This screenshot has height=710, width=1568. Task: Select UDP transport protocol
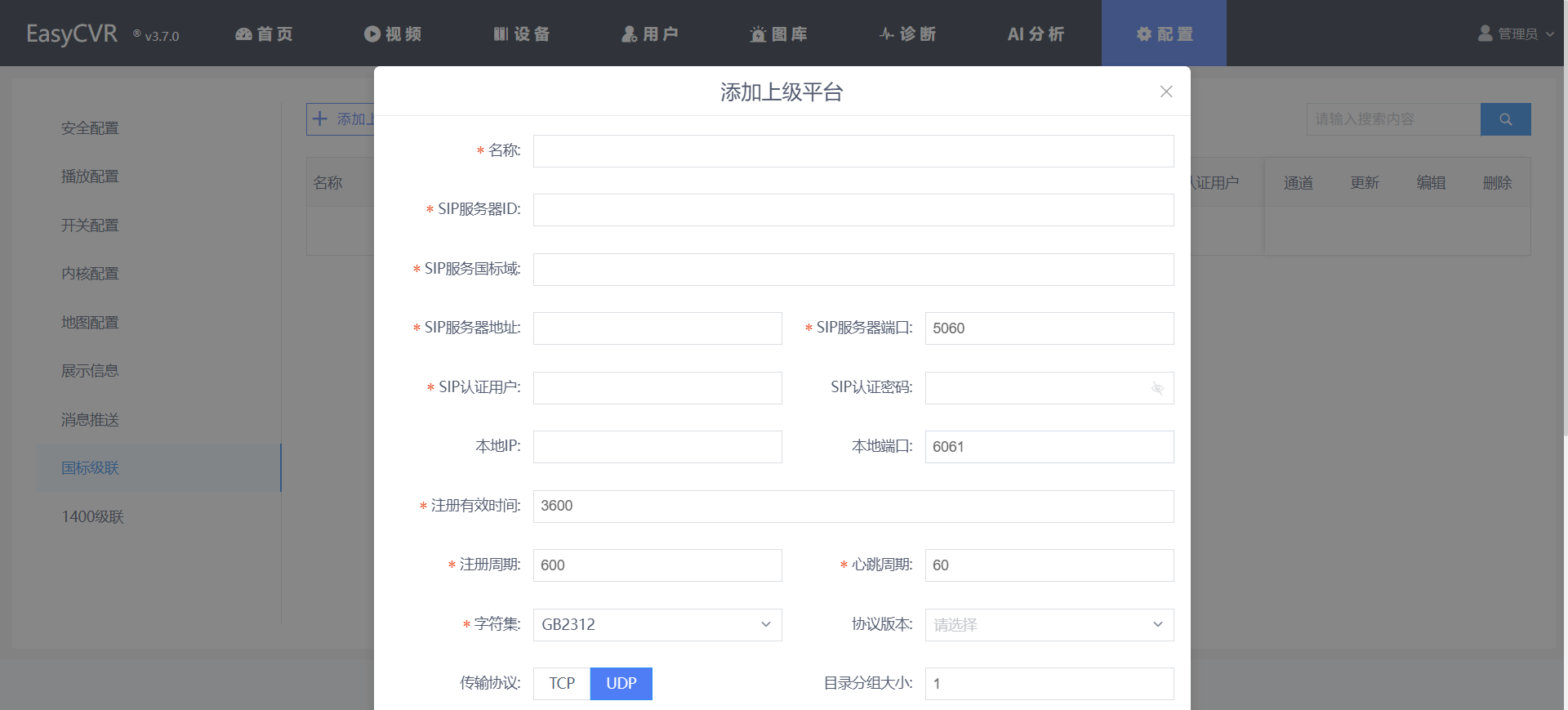point(621,684)
